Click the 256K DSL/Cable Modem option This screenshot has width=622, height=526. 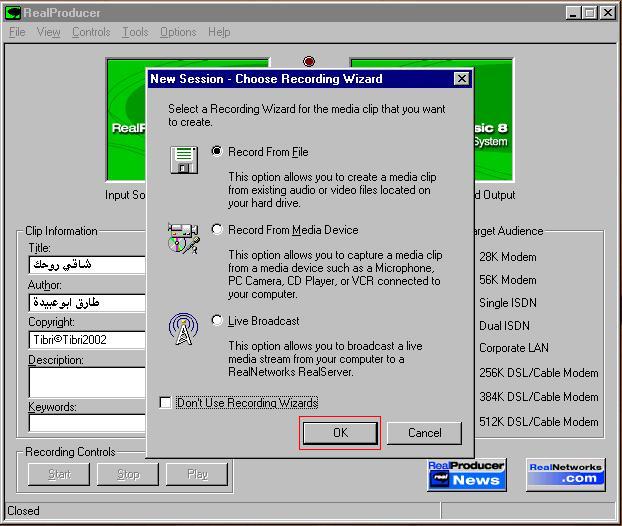538,373
